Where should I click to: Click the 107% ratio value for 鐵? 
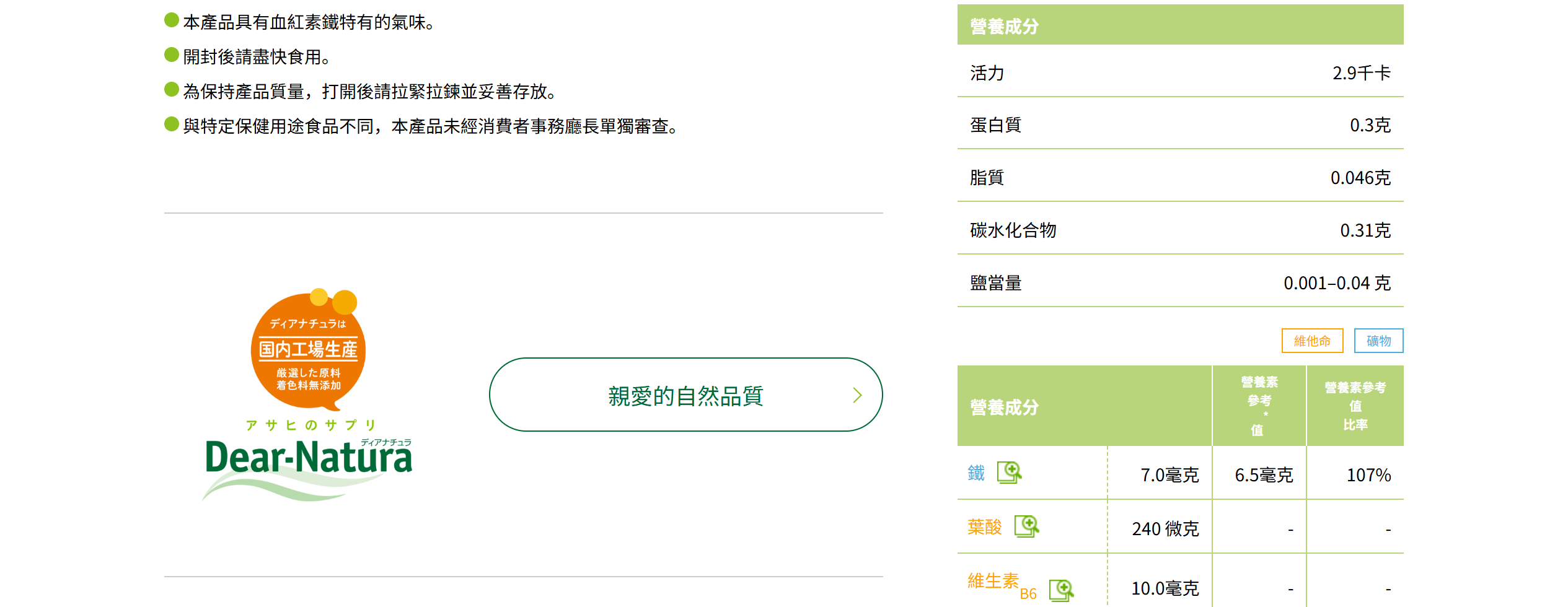point(1368,475)
